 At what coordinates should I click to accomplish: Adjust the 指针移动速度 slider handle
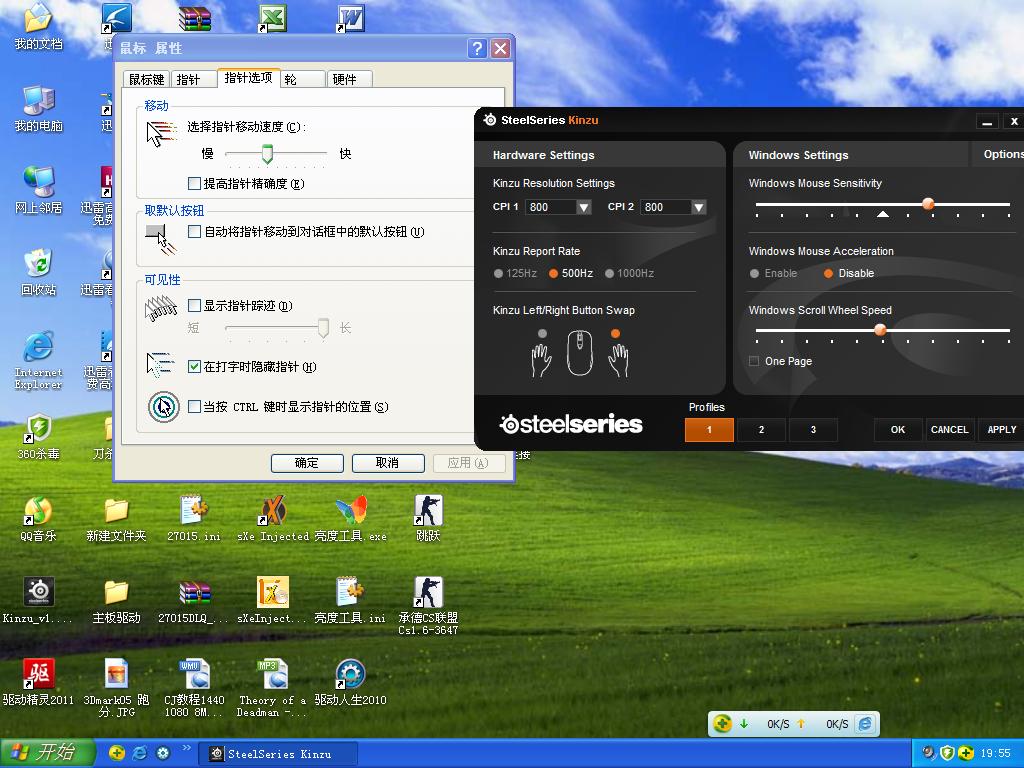pyautogui.click(x=267, y=154)
